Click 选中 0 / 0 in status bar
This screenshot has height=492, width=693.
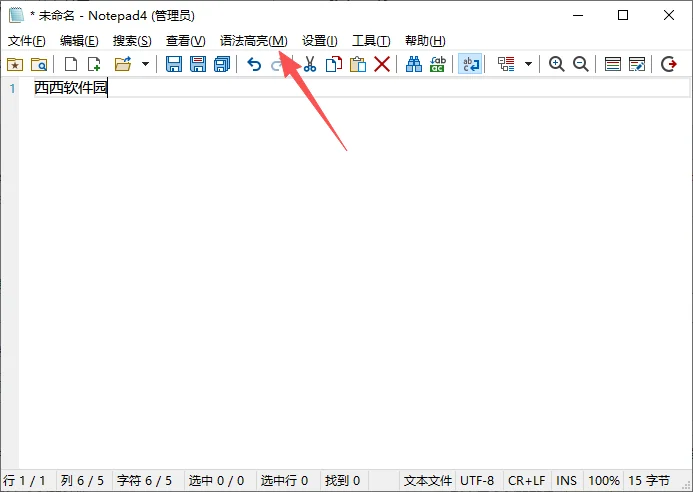click(x=216, y=481)
